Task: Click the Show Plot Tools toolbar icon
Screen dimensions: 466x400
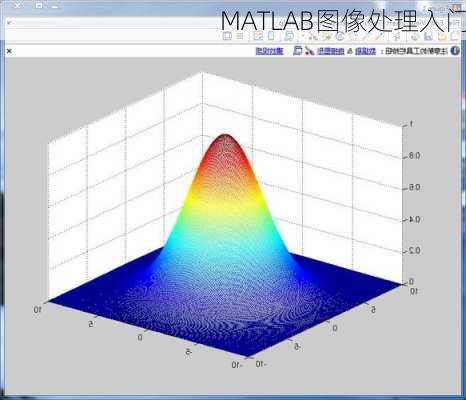Action: (x=227, y=36)
